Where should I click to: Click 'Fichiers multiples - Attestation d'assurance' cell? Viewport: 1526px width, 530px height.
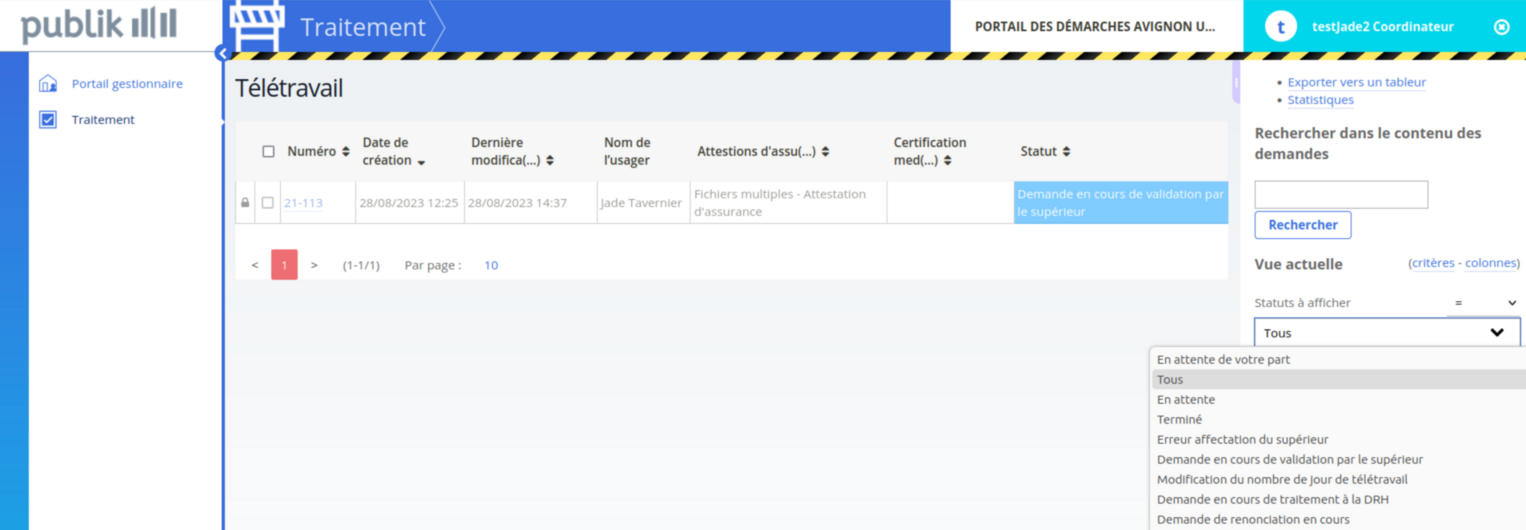[x=788, y=203]
